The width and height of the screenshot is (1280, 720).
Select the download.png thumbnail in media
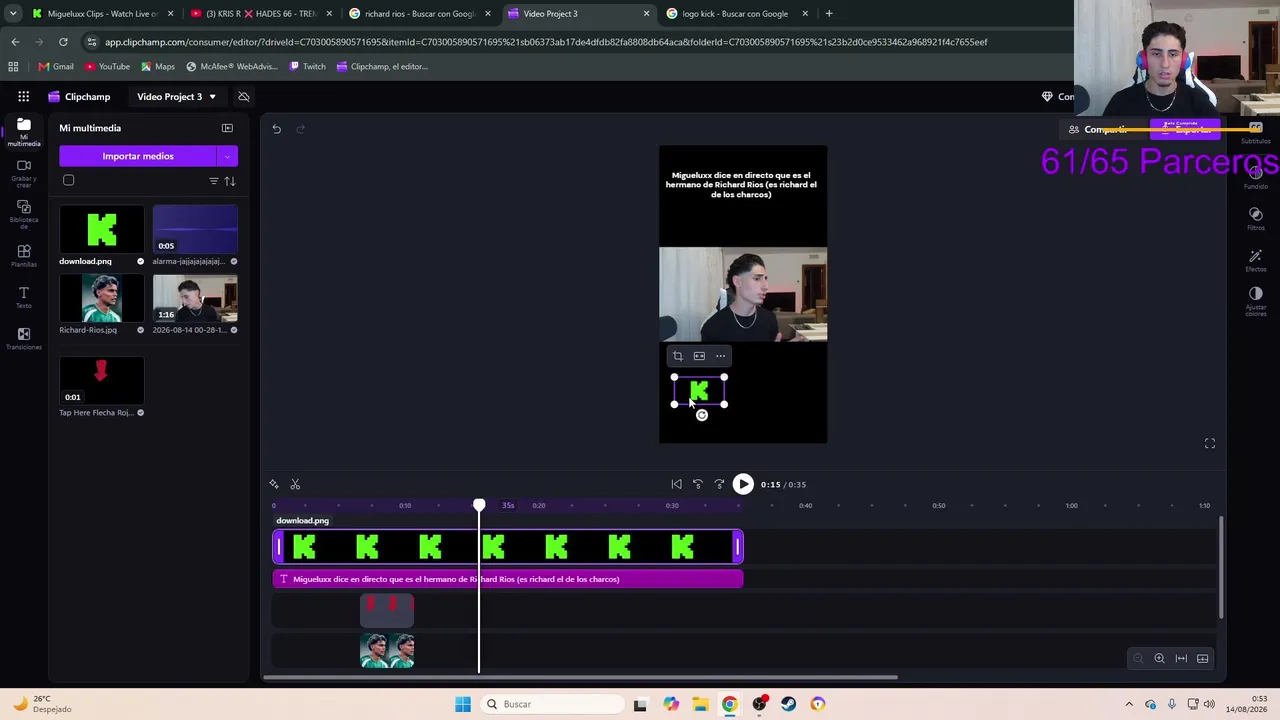(x=101, y=229)
